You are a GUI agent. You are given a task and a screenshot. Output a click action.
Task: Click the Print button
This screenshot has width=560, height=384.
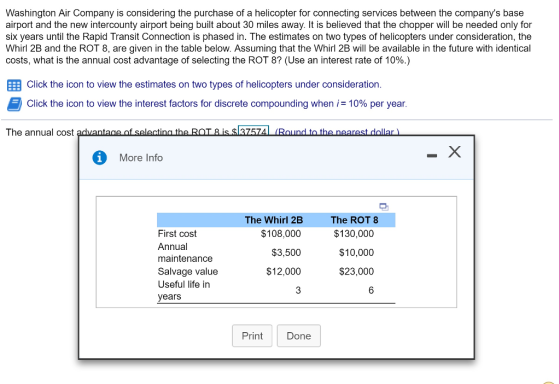[252, 336]
